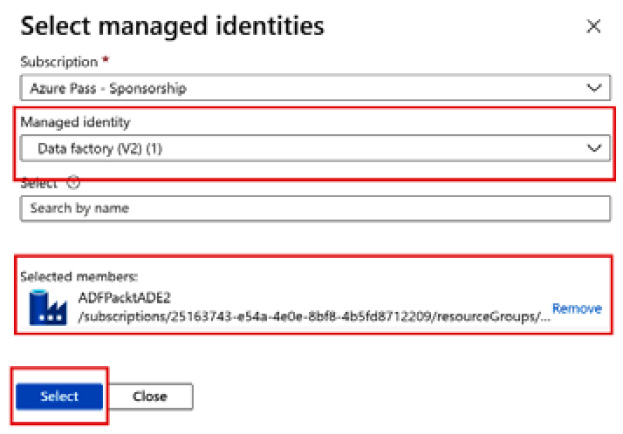Click the ellipsis ending the truncated resource path
This screenshot has width=623, height=434.
(x=544, y=318)
